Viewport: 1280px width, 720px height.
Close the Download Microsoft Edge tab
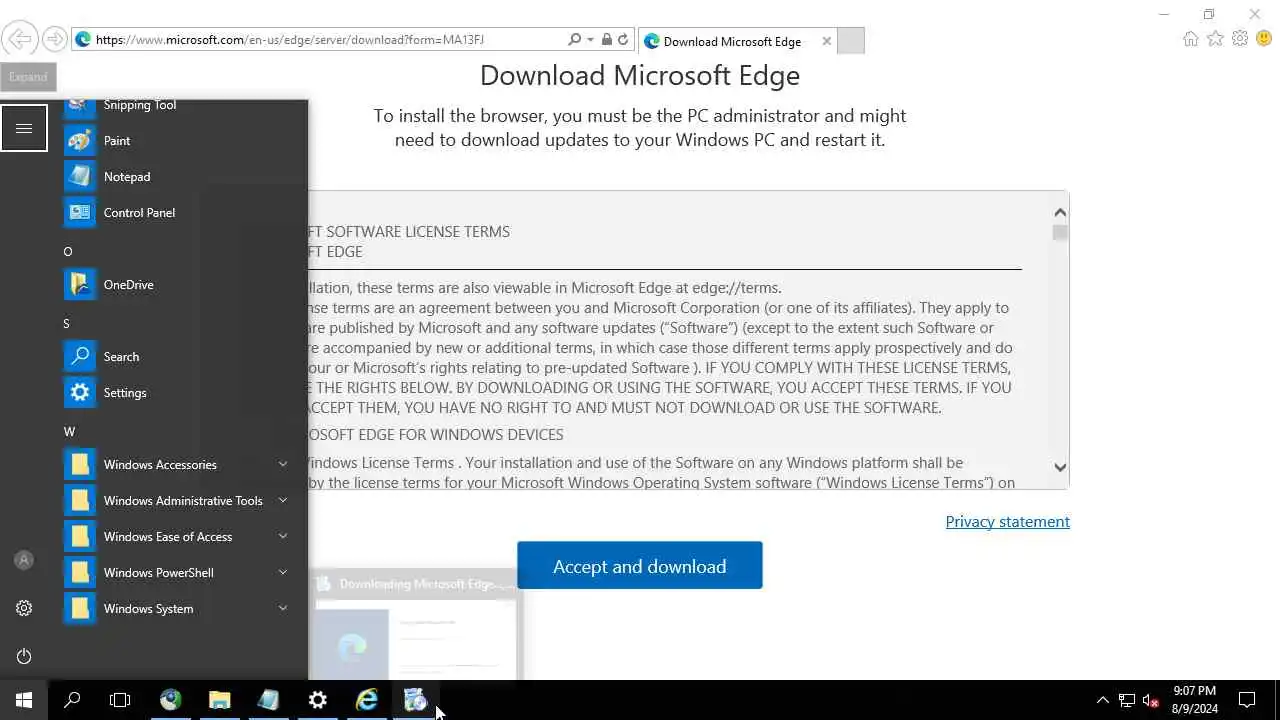[826, 41]
